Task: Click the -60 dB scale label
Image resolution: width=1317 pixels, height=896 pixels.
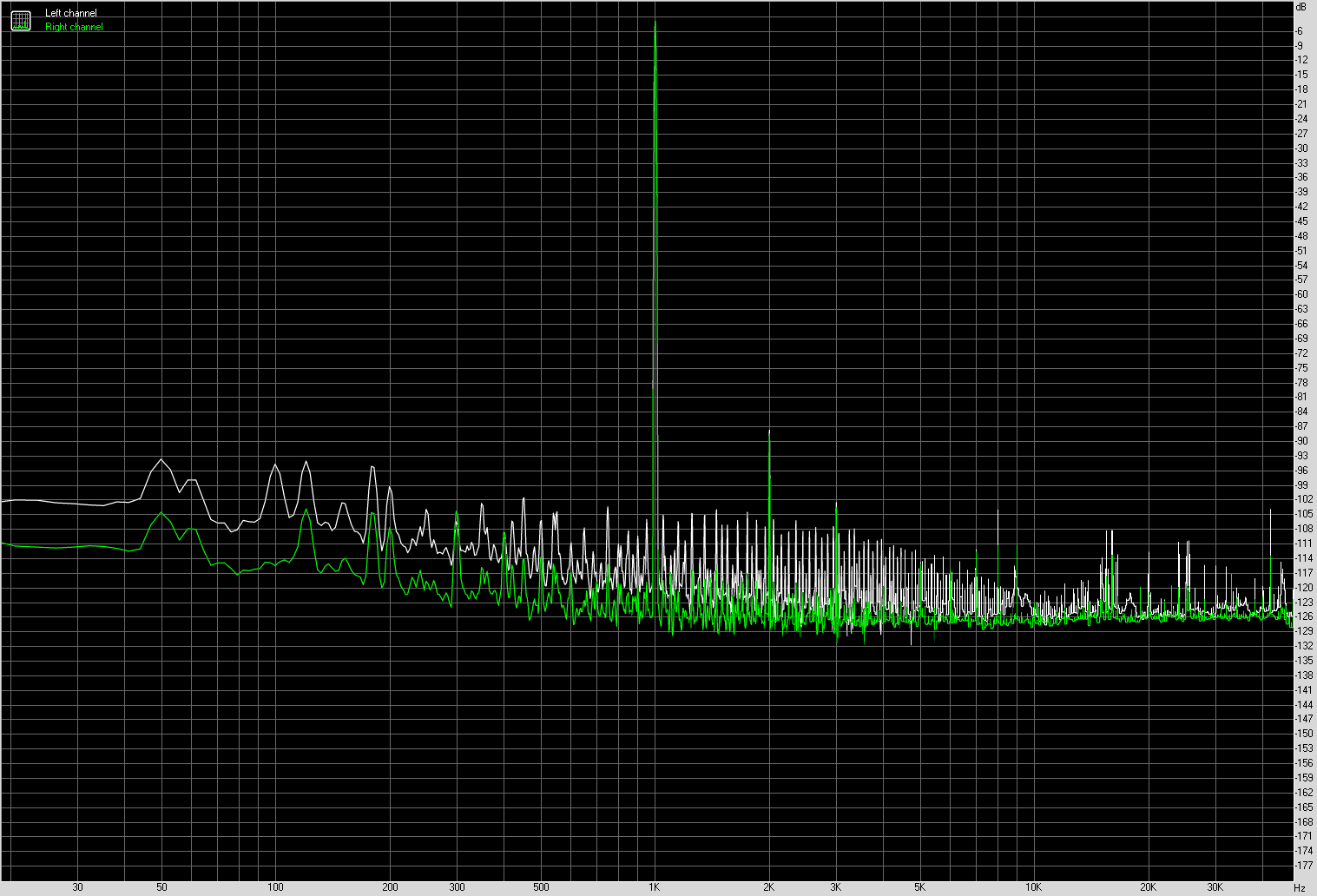Action: tap(1301, 294)
